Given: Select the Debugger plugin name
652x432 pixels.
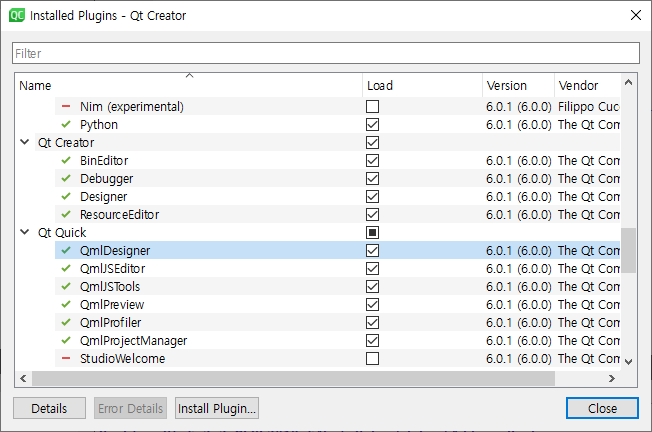Looking at the screenshot, I should click(x=106, y=178).
